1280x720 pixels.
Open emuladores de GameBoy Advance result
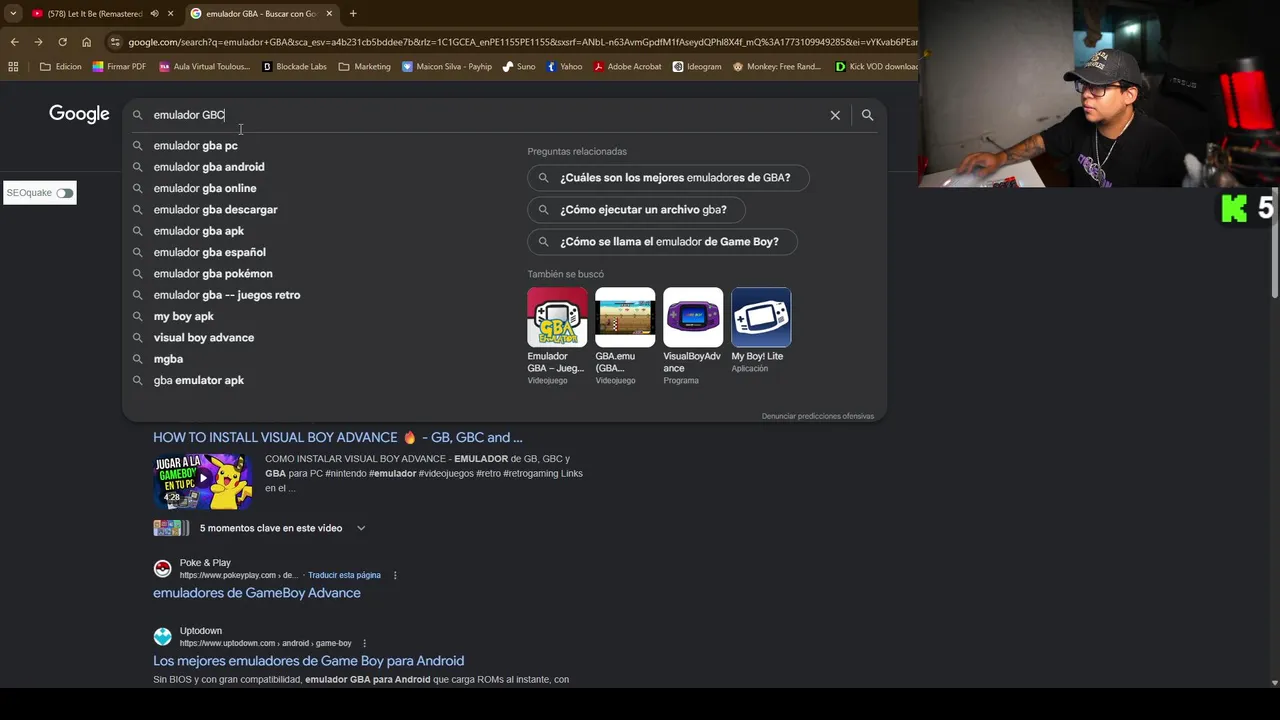(257, 593)
